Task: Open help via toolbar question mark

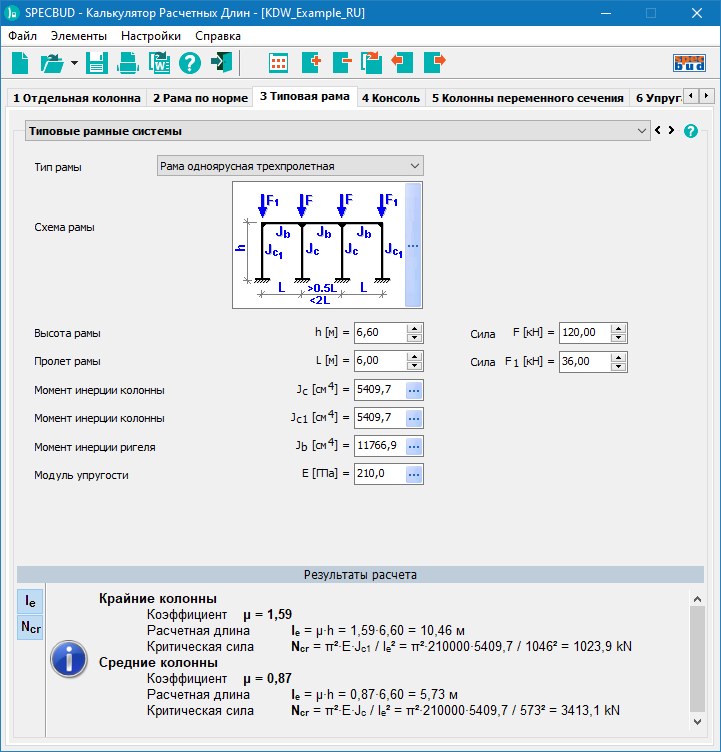Action: point(190,63)
